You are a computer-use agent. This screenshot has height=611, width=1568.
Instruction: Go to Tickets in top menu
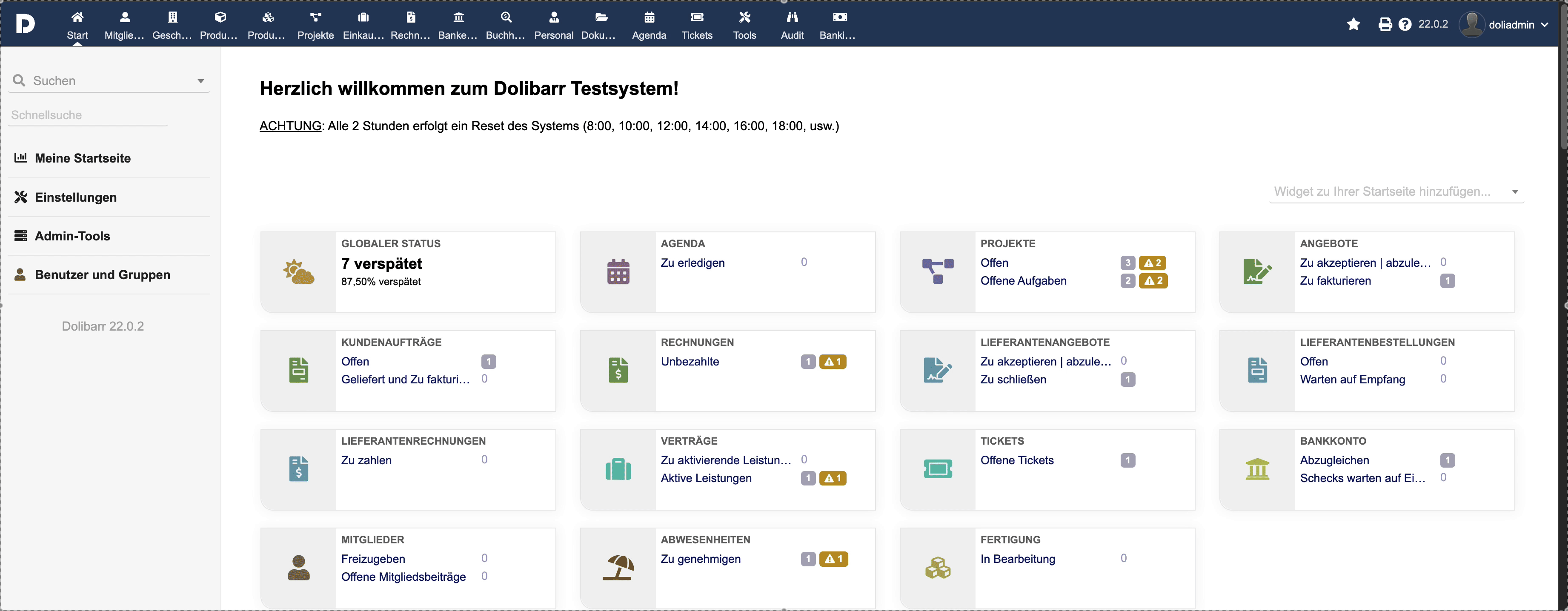pos(696,26)
